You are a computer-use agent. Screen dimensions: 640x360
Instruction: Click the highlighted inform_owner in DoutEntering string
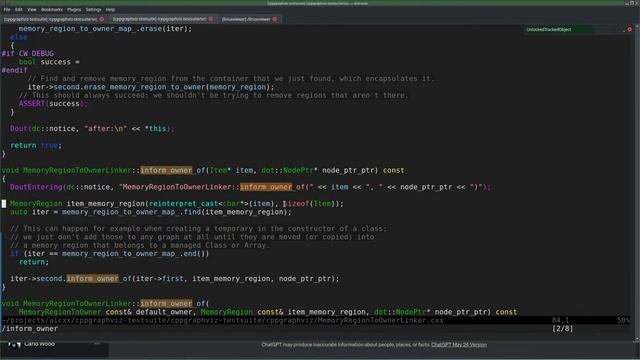tap(266, 187)
